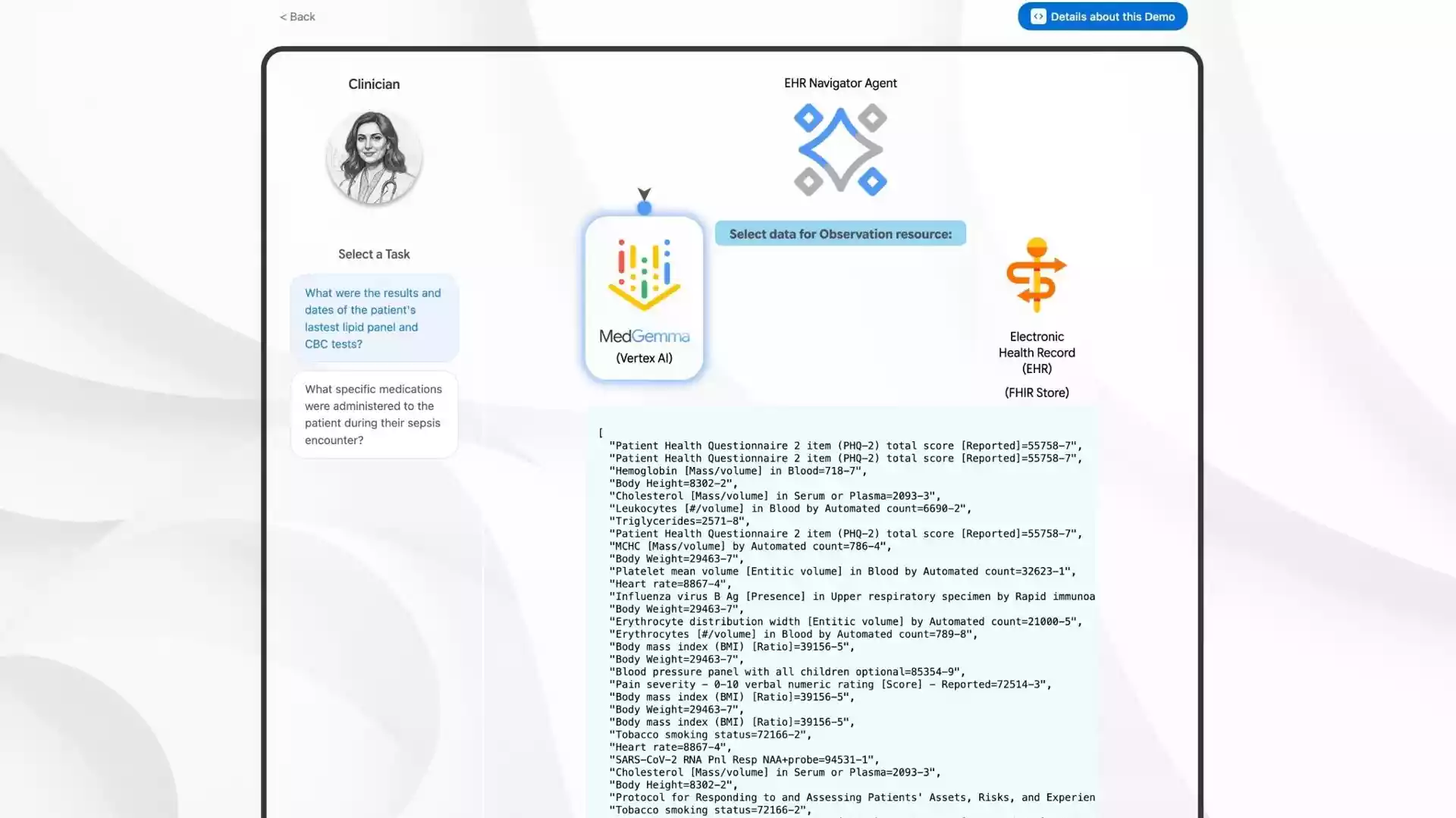
Task: Click the MedGemma (Vertex AI) card
Action: (644, 299)
